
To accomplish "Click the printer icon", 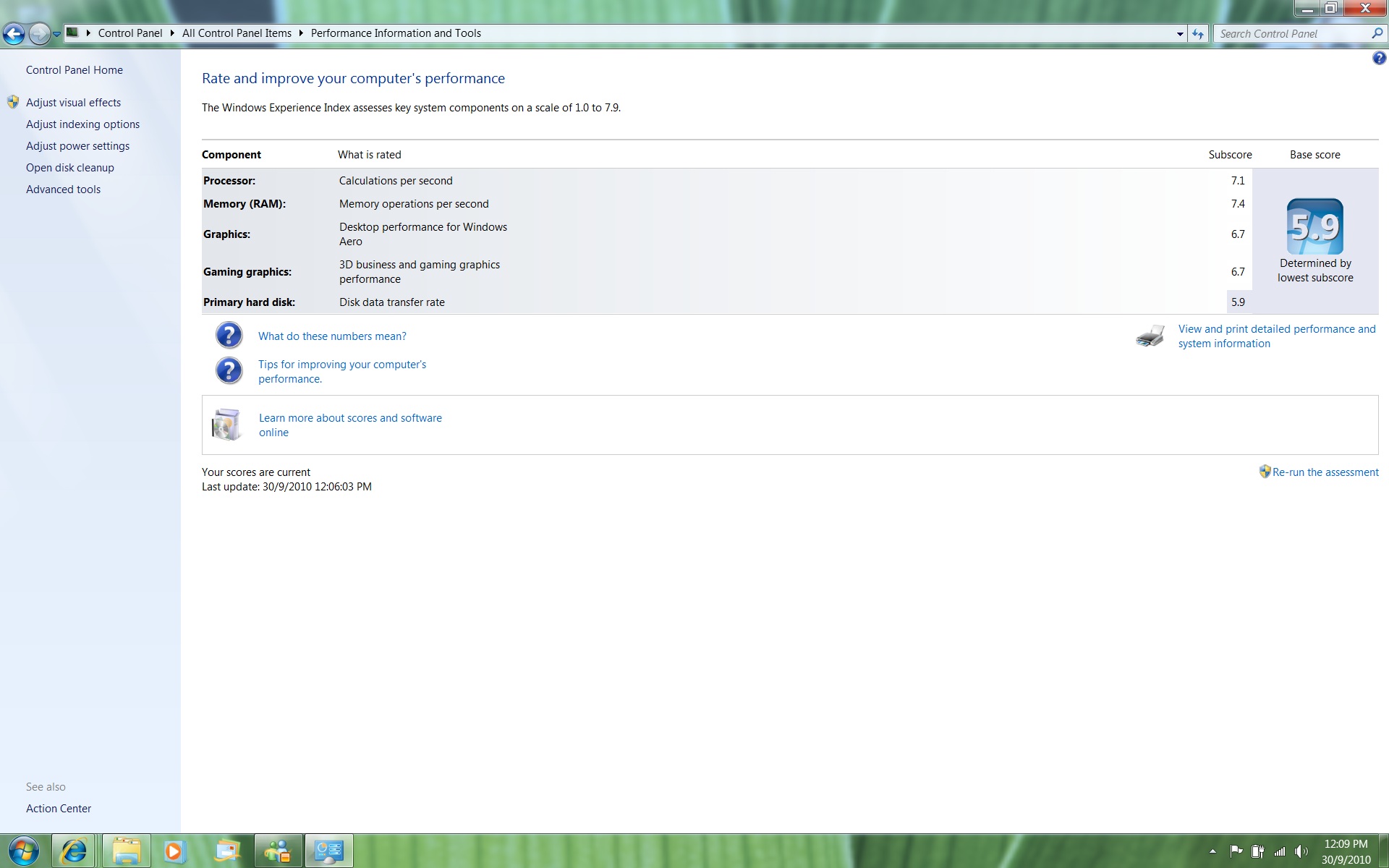I will pos(1150,336).
